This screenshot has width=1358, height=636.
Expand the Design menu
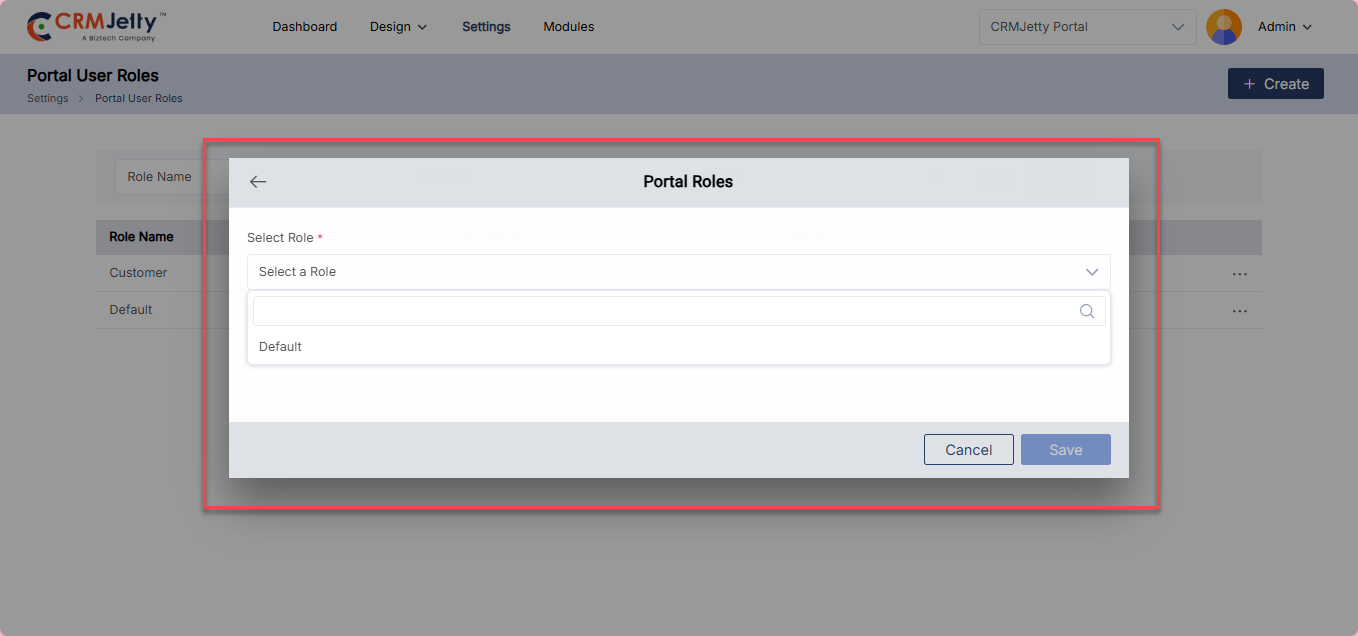[x=398, y=27]
